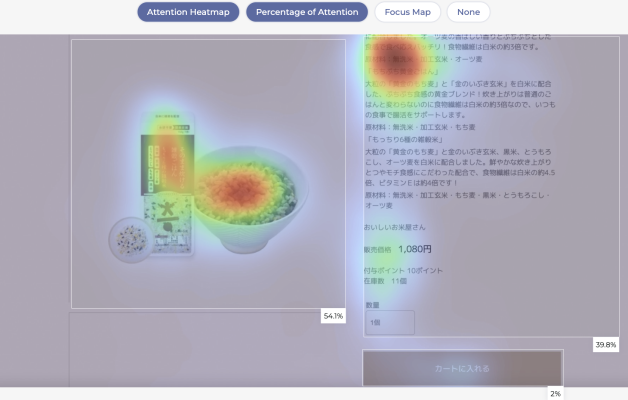Click the 販売価格 price label
Screen dimensions: 628x400
point(378,250)
